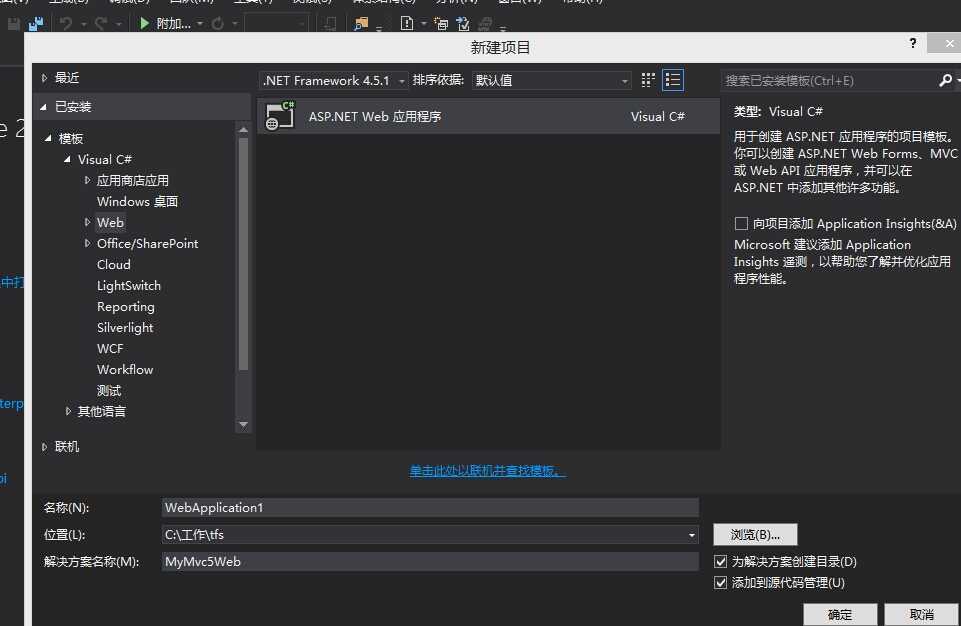The height and width of the screenshot is (626, 961).
Task: Click the search magnifier icon
Action: click(x=945, y=80)
